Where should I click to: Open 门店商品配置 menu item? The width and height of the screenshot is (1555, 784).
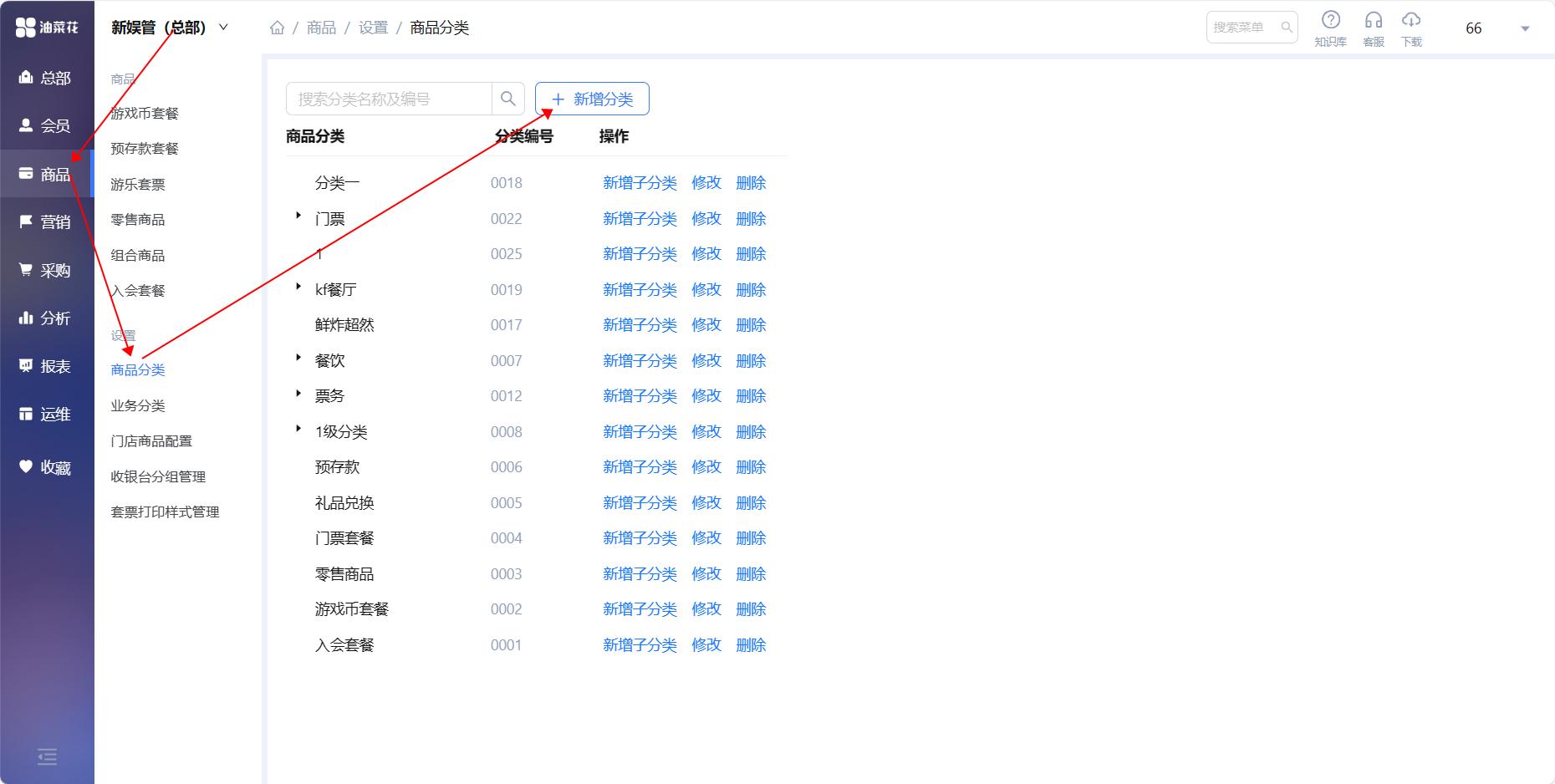pyautogui.click(x=151, y=440)
